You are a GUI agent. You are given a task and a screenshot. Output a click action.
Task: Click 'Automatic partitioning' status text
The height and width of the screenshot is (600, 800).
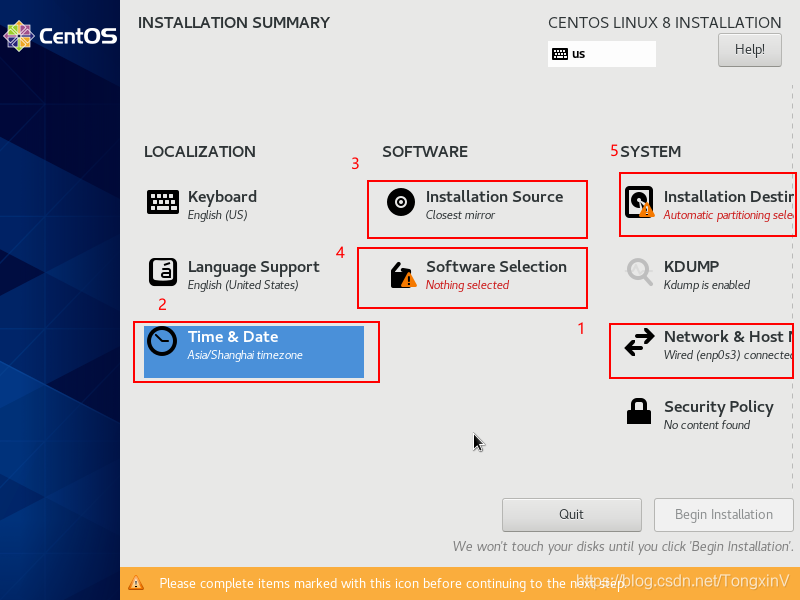729,215
